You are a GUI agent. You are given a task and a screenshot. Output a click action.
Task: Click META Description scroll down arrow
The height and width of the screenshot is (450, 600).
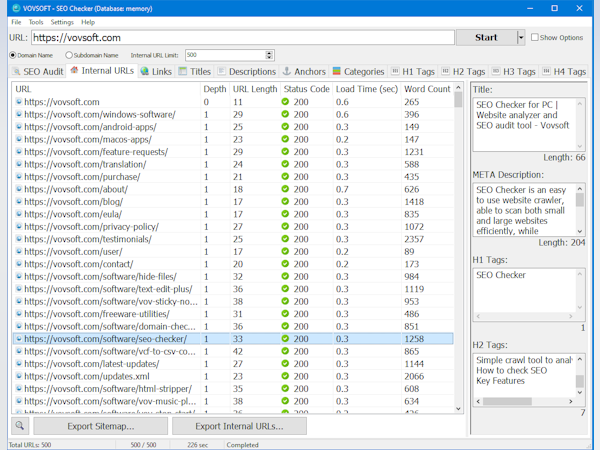580,231
